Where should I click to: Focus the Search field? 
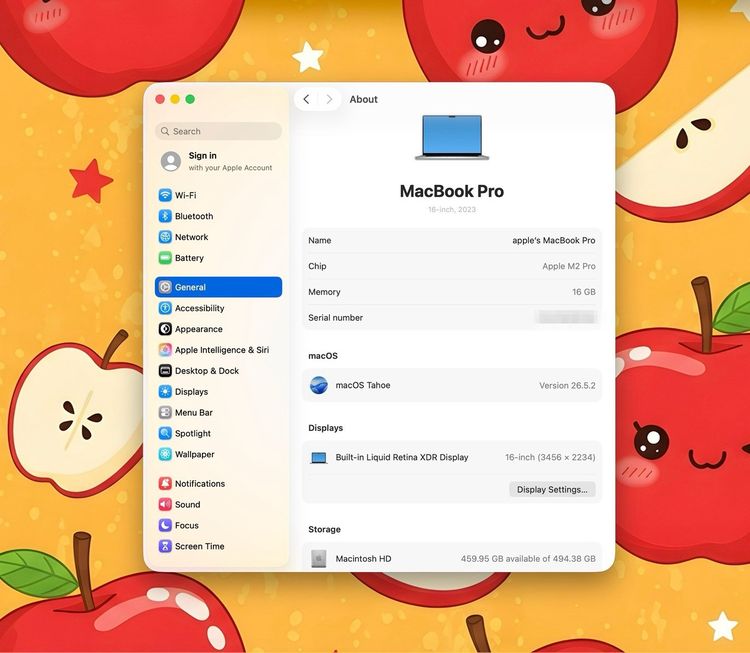pyautogui.click(x=219, y=131)
